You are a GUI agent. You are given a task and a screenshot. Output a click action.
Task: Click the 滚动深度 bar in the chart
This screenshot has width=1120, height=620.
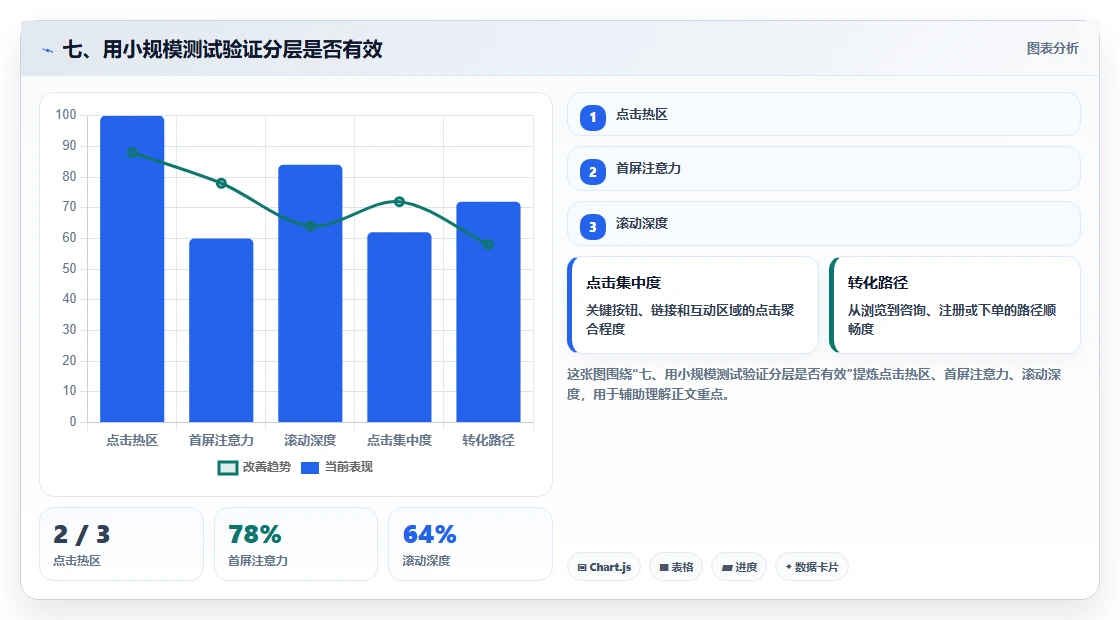point(310,294)
